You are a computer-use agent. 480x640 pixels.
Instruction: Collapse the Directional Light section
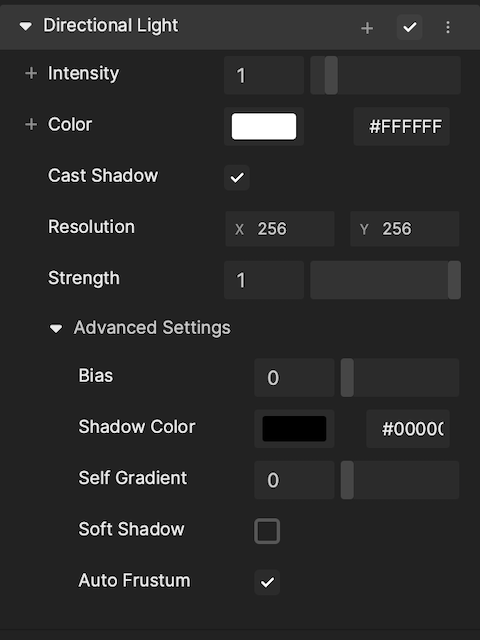tap(25, 27)
